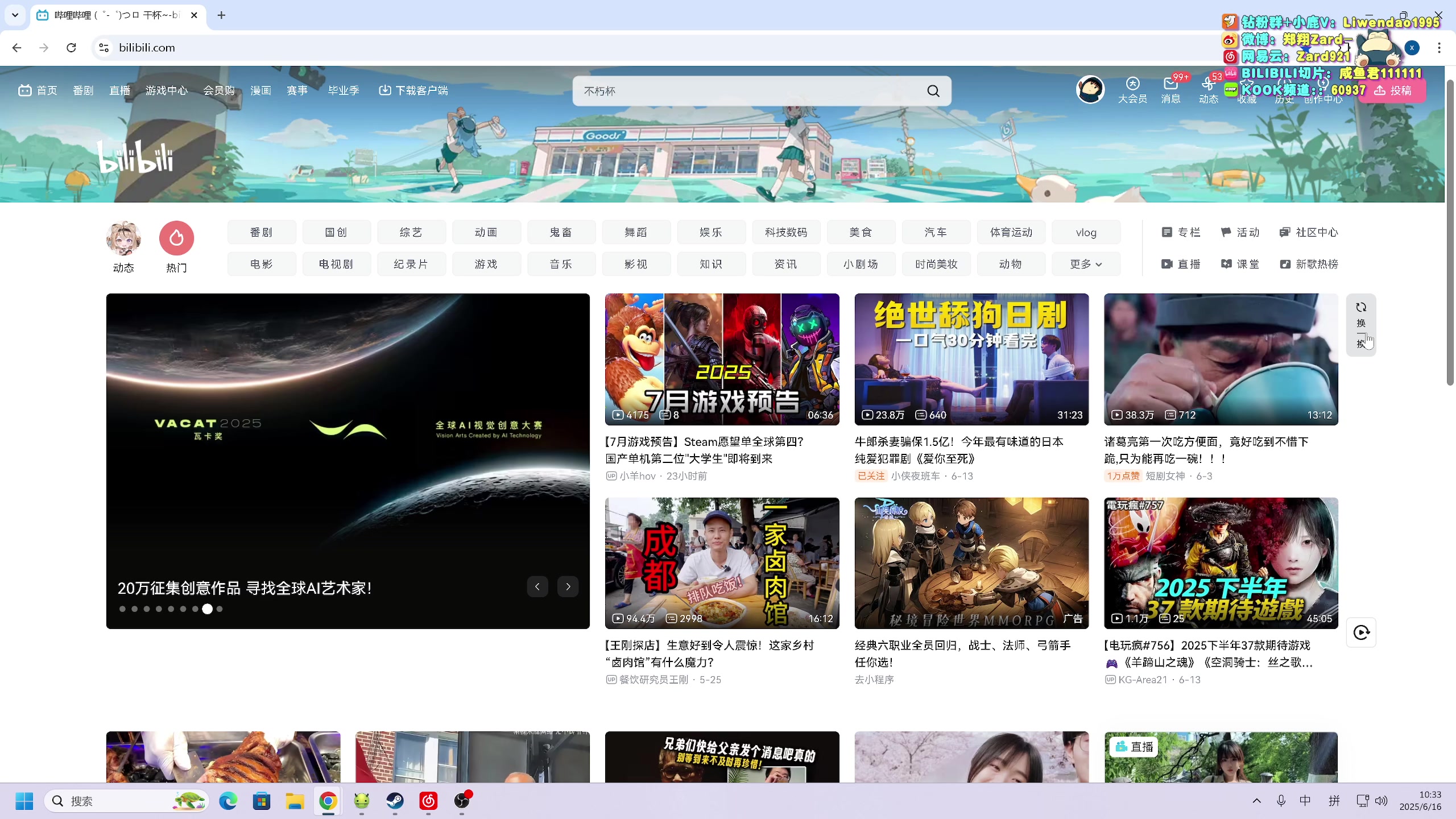The height and width of the screenshot is (819, 1456).
Task: Select the first carousel indicator dot
Action: click(122, 609)
